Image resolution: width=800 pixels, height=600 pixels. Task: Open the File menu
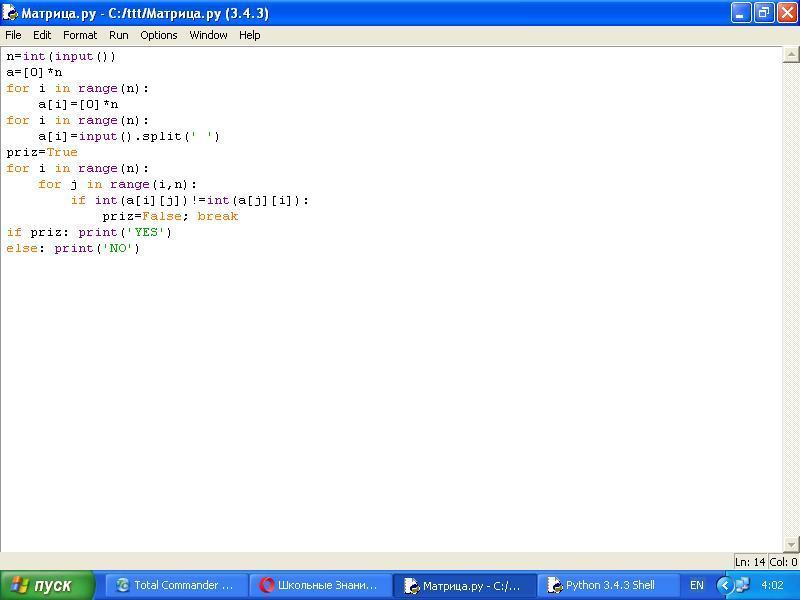coord(13,35)
